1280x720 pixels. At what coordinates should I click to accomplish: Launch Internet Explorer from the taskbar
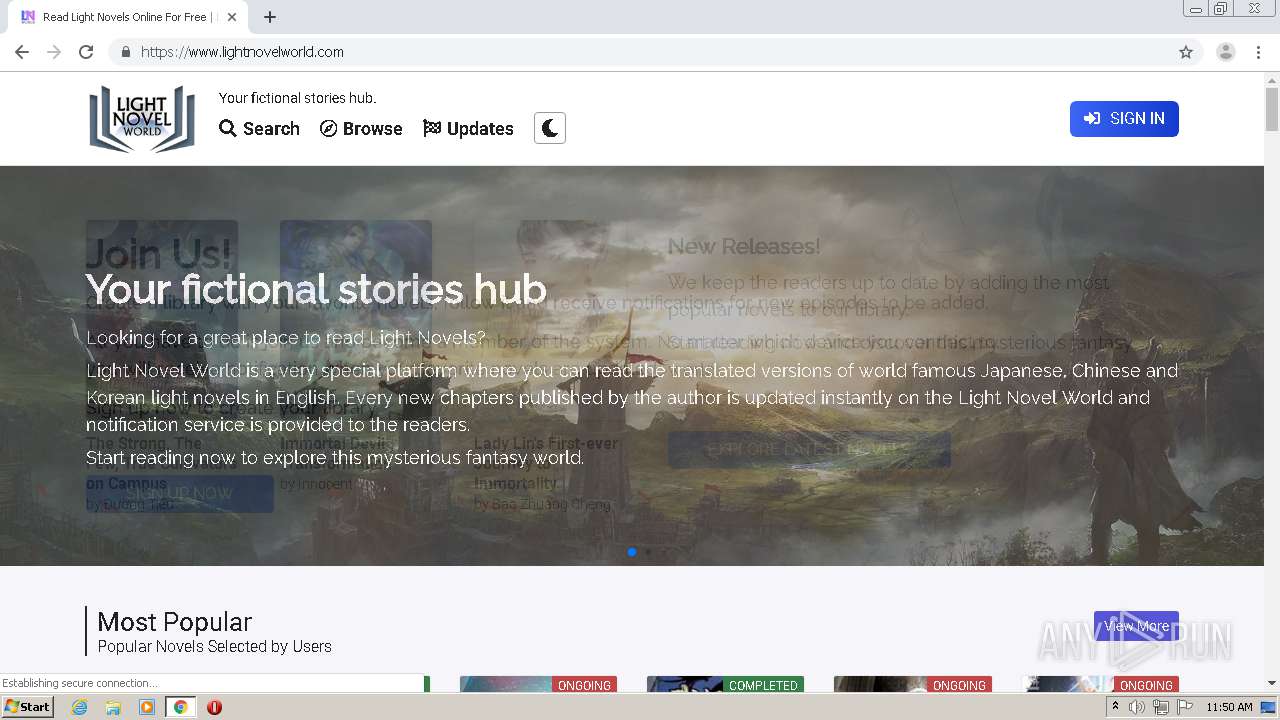[80, 707]
